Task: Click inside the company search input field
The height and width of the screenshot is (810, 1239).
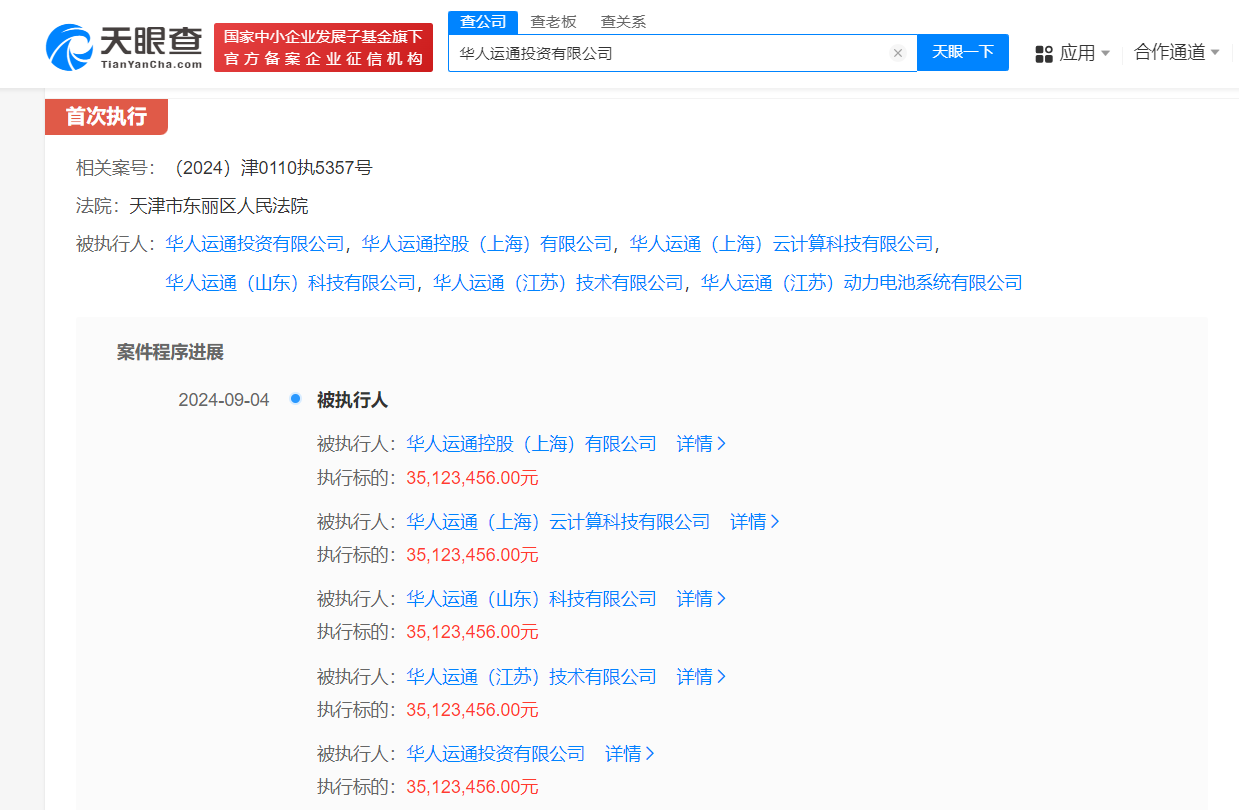Action: tap(670, 53)
